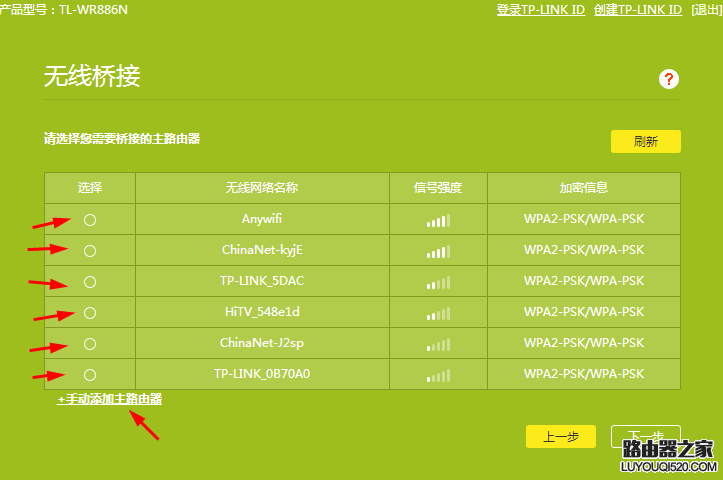Open the red question mark help icon
The width and height of the screenshot is (723, 480).
tap(669, 79)
